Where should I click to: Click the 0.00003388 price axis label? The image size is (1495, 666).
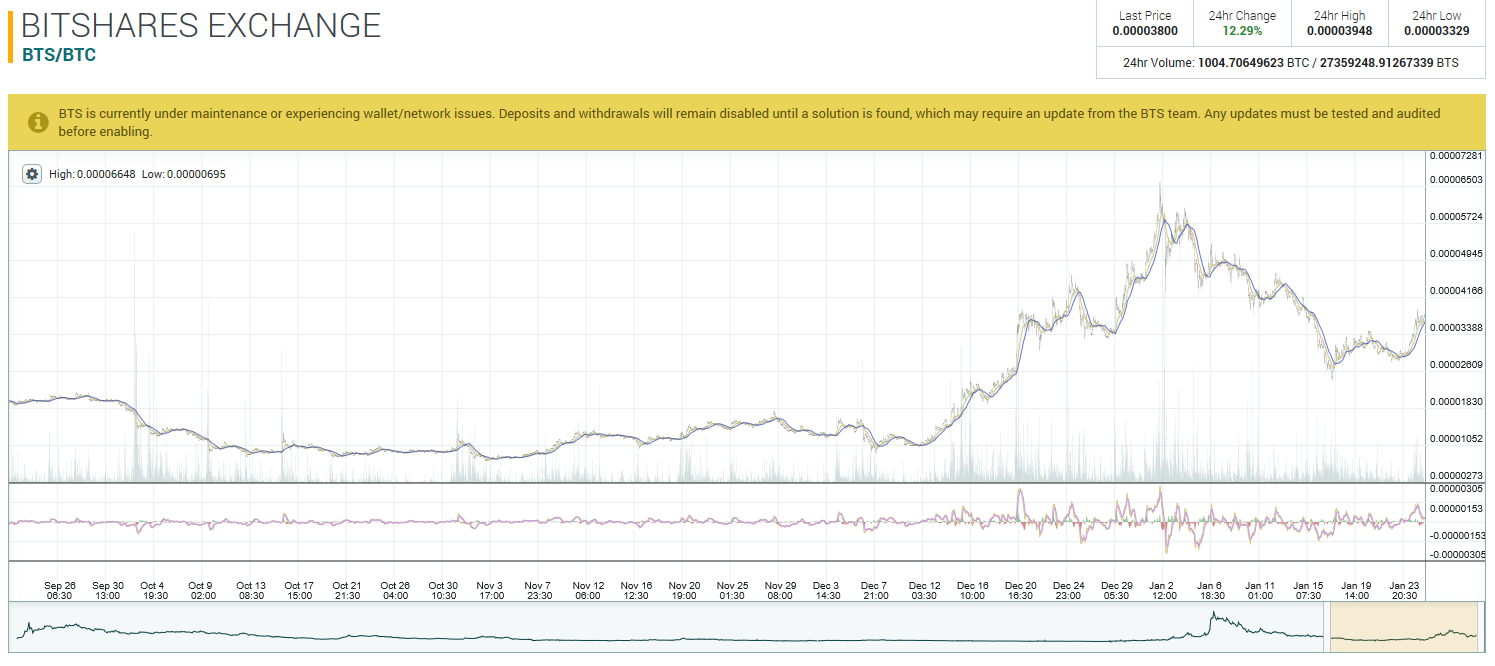point(1456,328)
